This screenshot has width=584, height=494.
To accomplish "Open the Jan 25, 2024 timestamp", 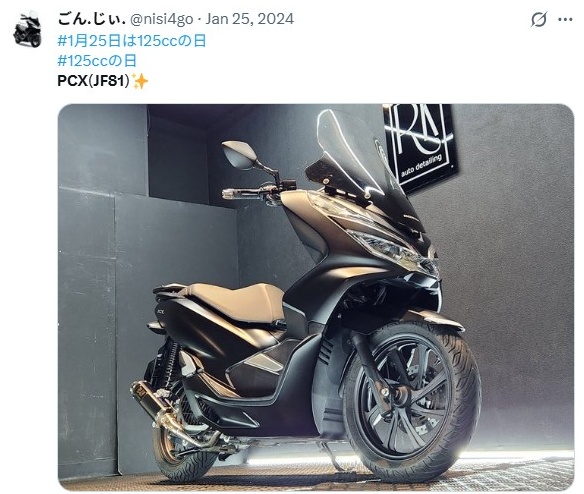I will [x=250, y=19].
